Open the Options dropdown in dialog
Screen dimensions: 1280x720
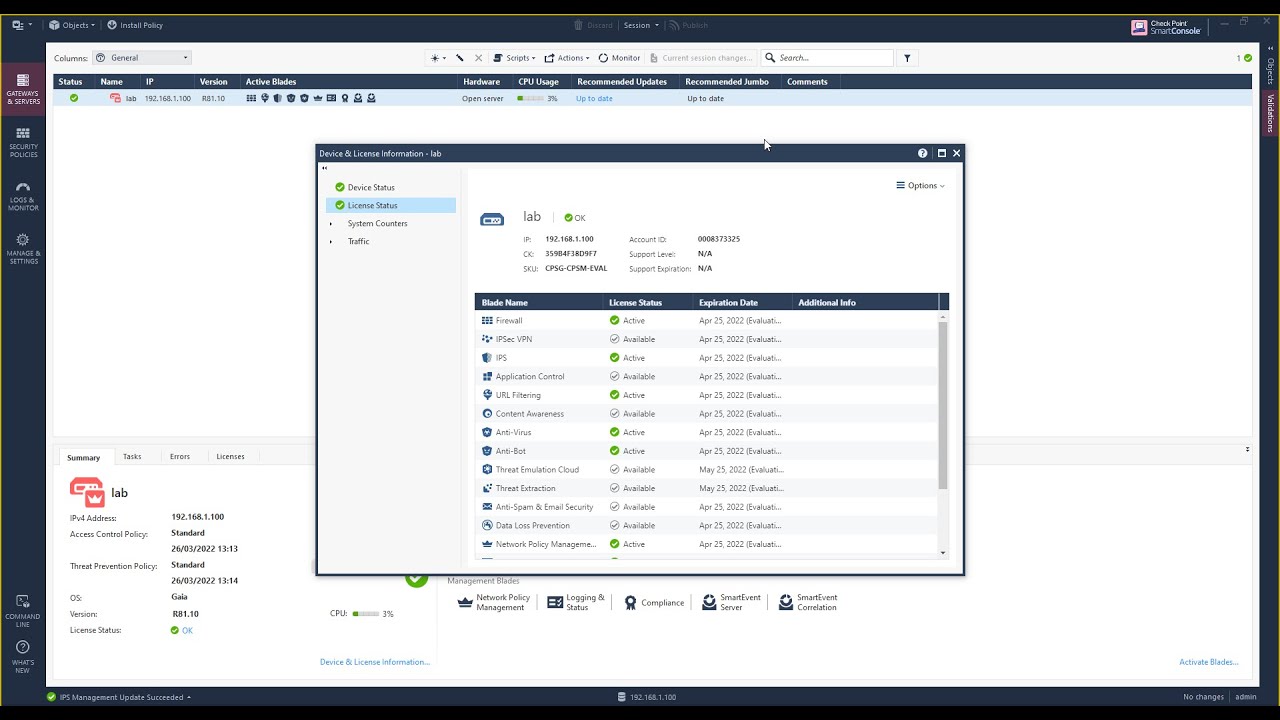[920, 185]
